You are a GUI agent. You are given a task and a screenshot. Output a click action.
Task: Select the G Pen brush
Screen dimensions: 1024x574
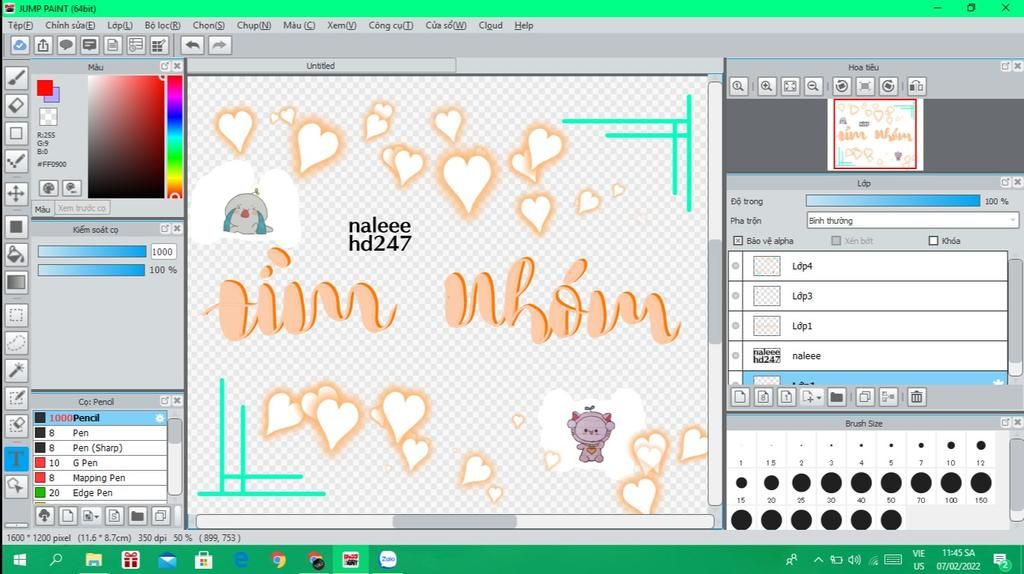tap(100, 463)
